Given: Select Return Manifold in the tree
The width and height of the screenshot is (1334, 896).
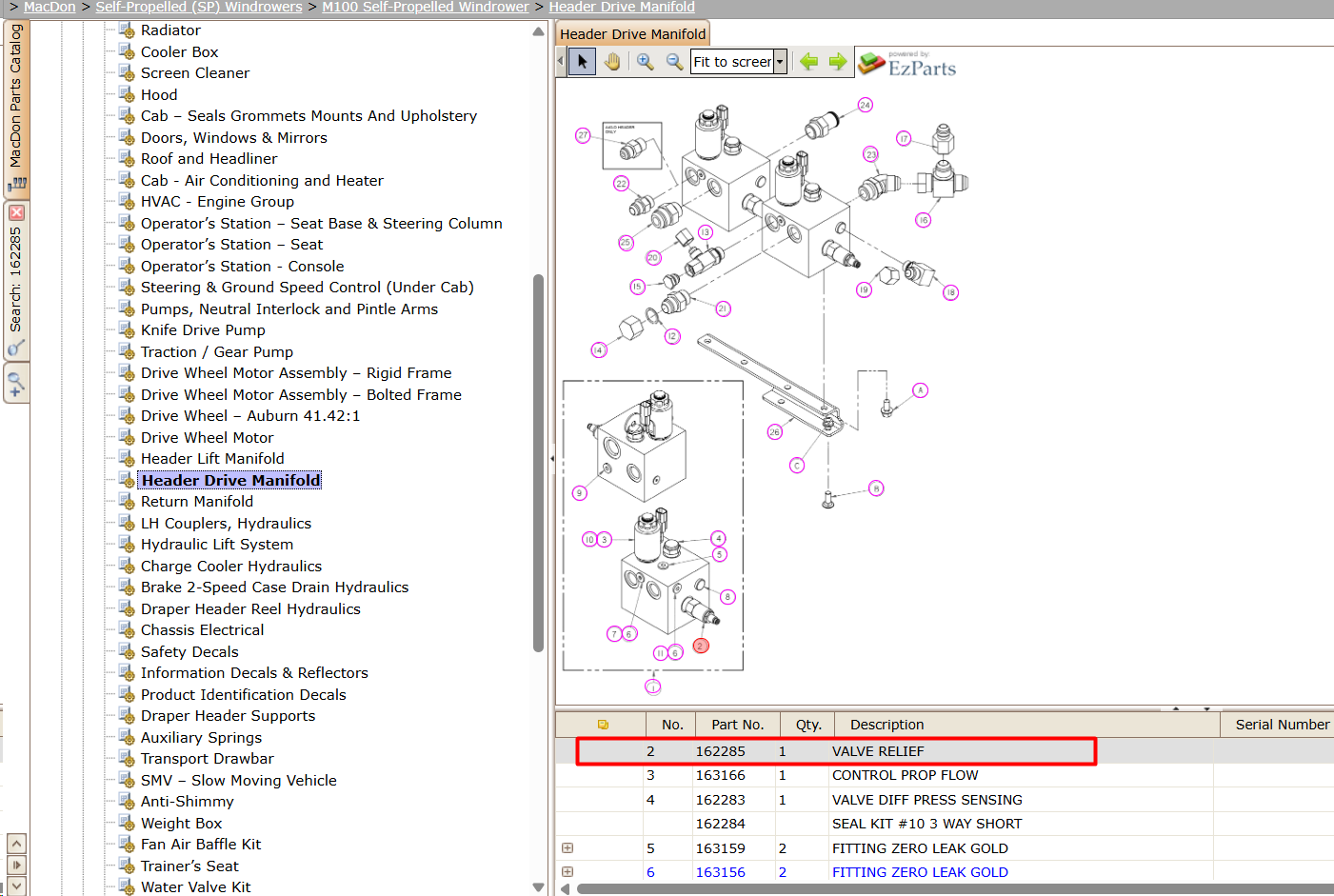Looking at the screenshot, I should (197, 502).
